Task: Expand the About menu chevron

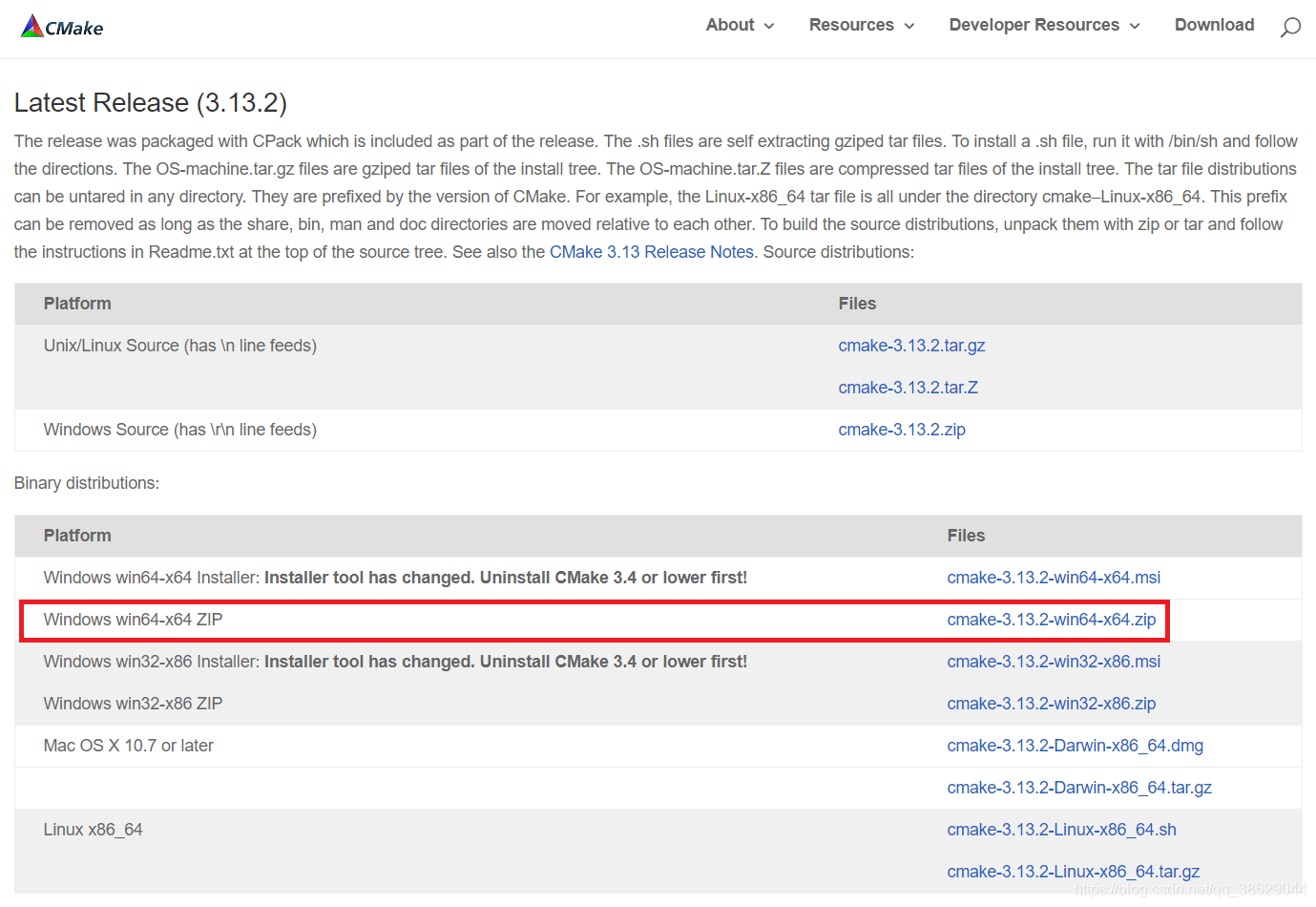Action: pyautogui.click(x=769, y=26)
